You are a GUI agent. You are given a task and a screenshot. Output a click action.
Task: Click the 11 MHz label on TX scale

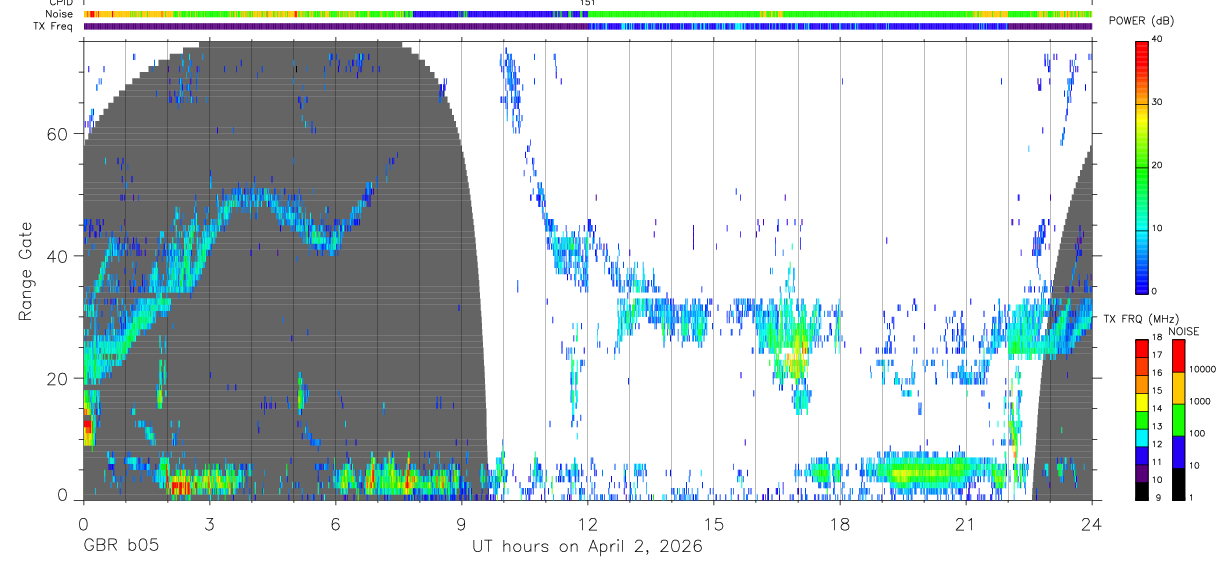point(1157,462)
